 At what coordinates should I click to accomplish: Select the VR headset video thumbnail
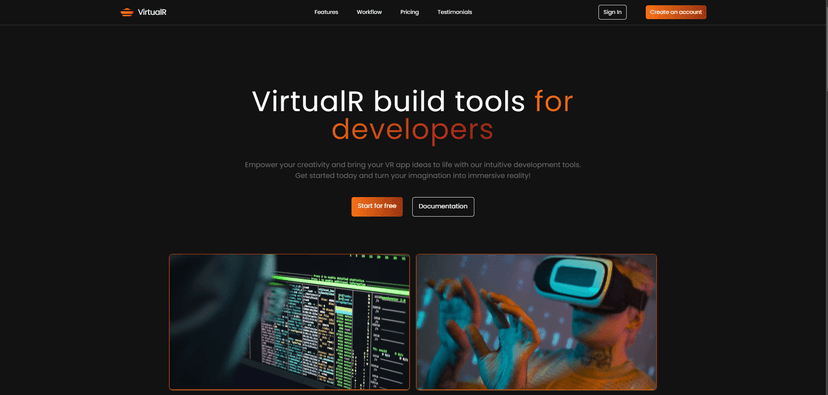(537, 322)
